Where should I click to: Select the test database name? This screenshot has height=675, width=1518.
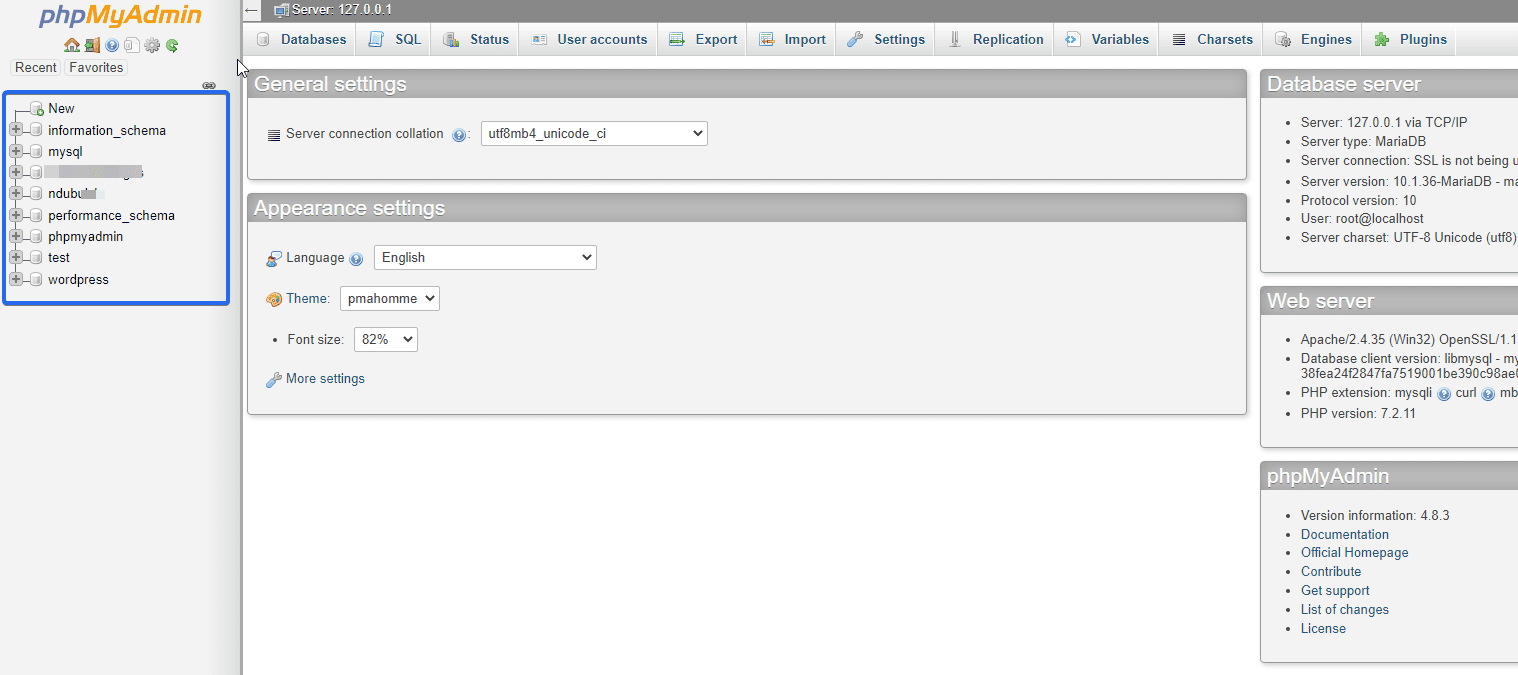pyautogui.click(x=59, y=258)
